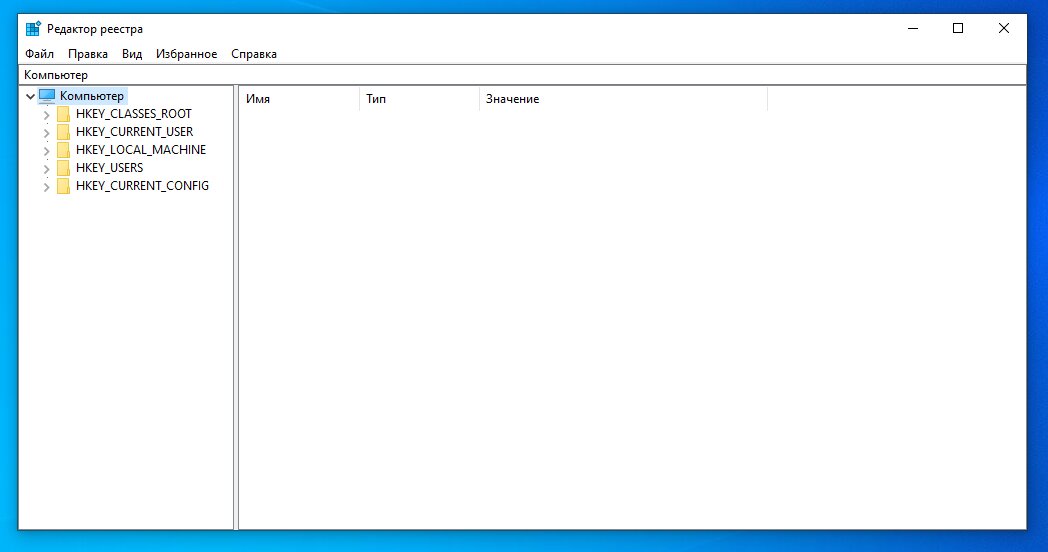Screen dimensions: 1048x552
Task: Select HKEY_LOCAL_MACHINE in the tree
Action: pos(141,150)
